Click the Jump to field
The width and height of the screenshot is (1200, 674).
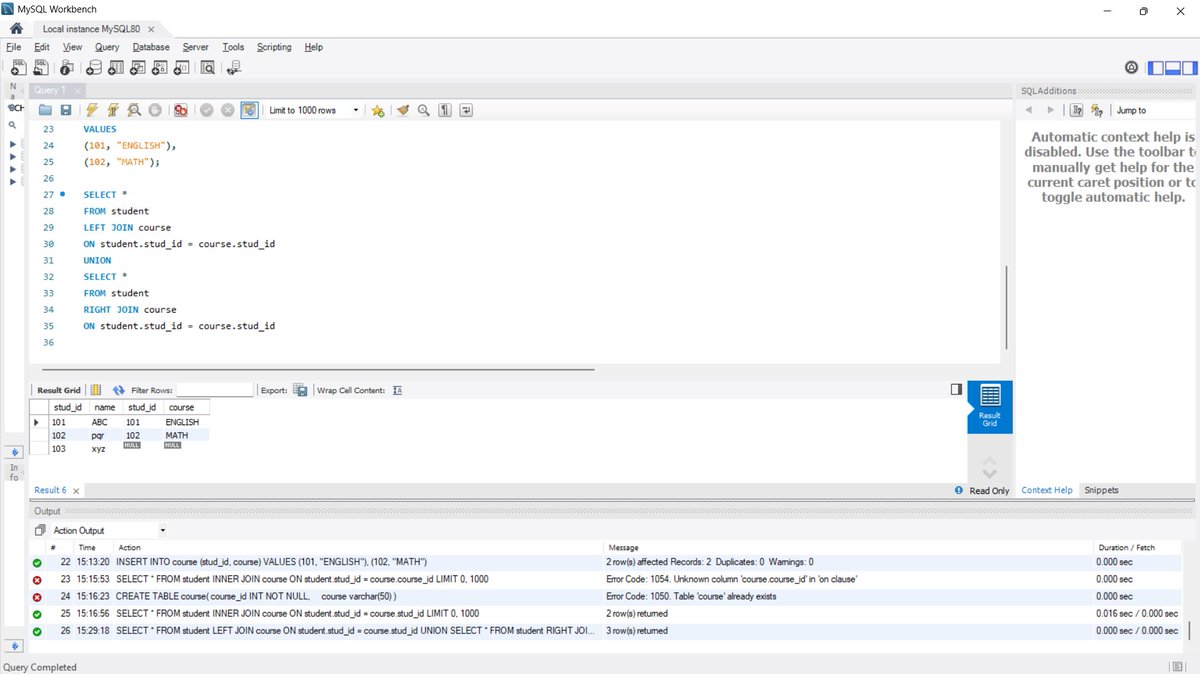pyautogui.click(x=1154, y=110)
